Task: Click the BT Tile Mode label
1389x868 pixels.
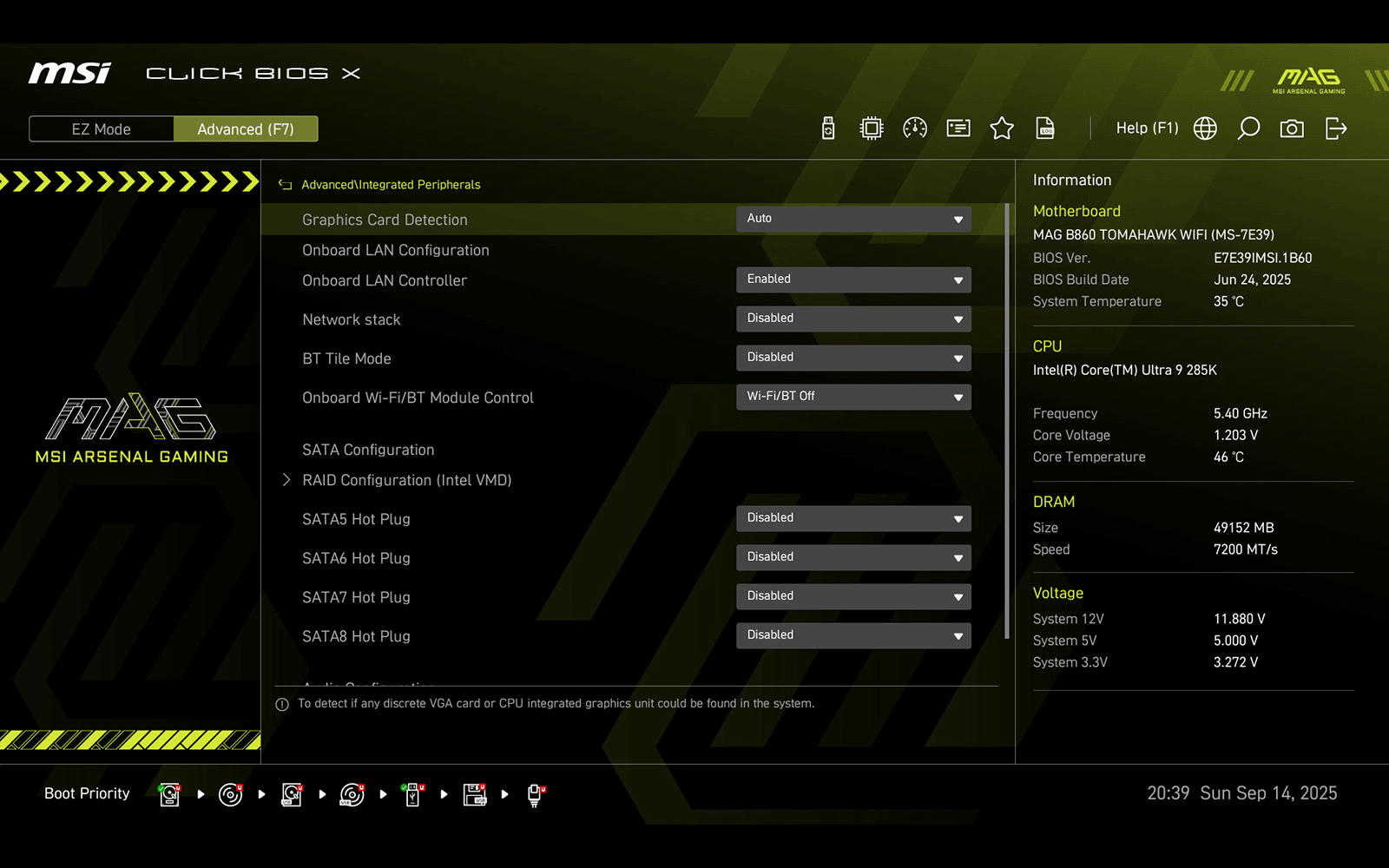Action: (x=346, y=359)
